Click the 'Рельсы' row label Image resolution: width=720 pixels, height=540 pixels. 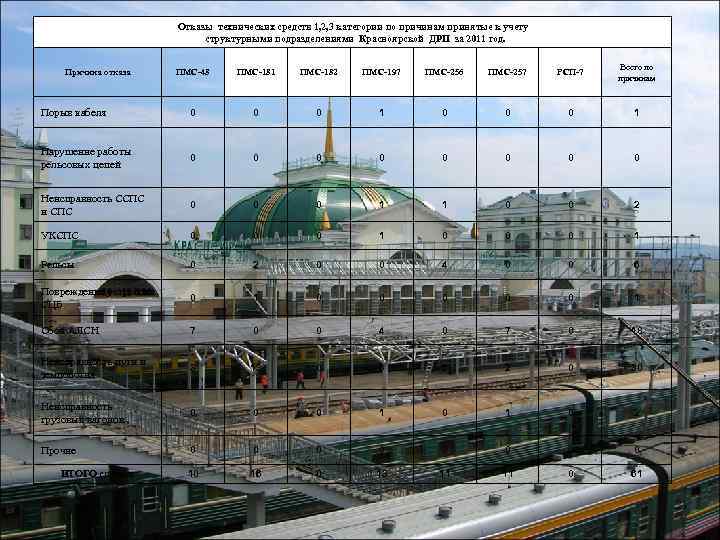57,264
